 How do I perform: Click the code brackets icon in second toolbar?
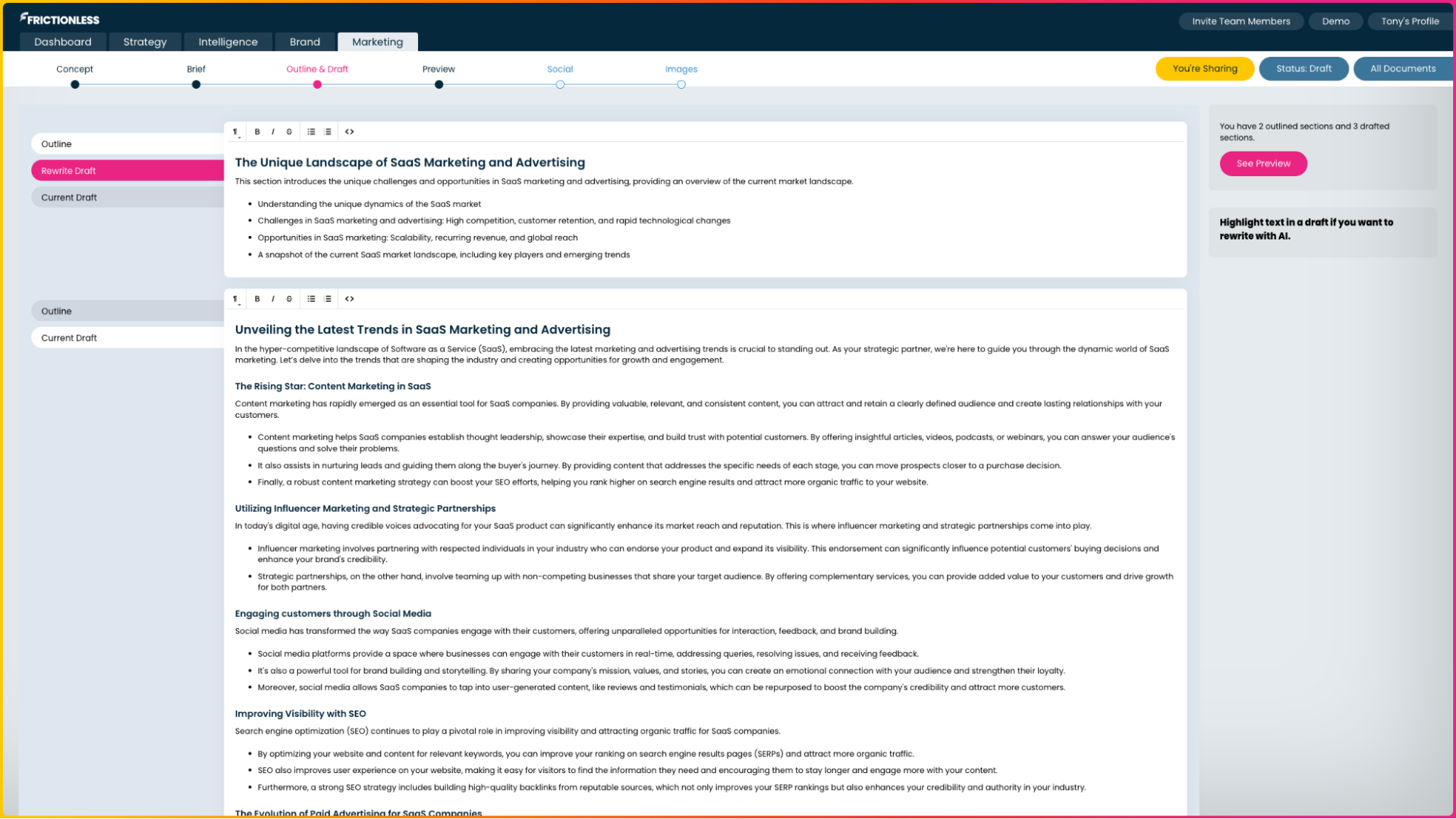(x=349, y=298)
